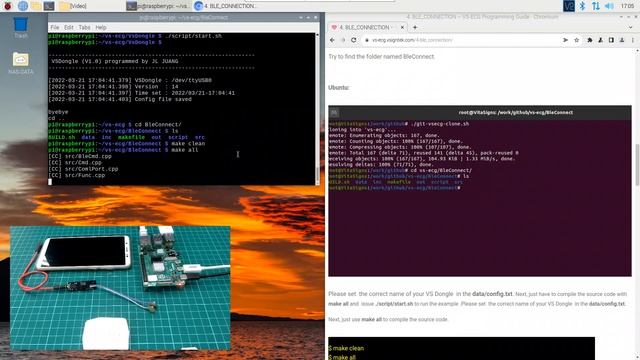Open the Chromium three-dot menu
Viewport: 640px width, 360px height.
(x=633, y=40)
